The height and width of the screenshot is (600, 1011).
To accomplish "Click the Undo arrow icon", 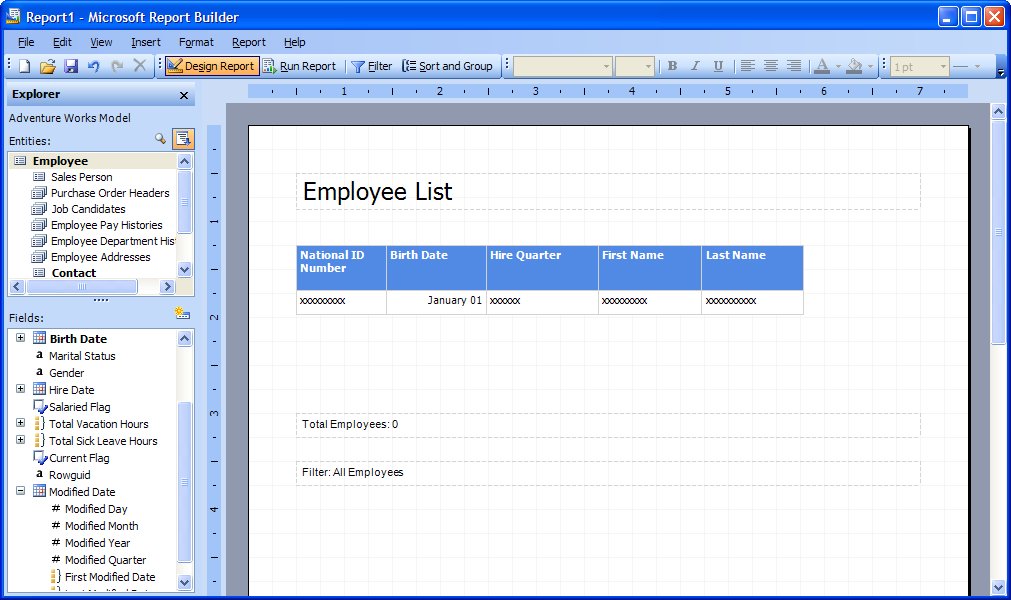I will pos(94,66).
